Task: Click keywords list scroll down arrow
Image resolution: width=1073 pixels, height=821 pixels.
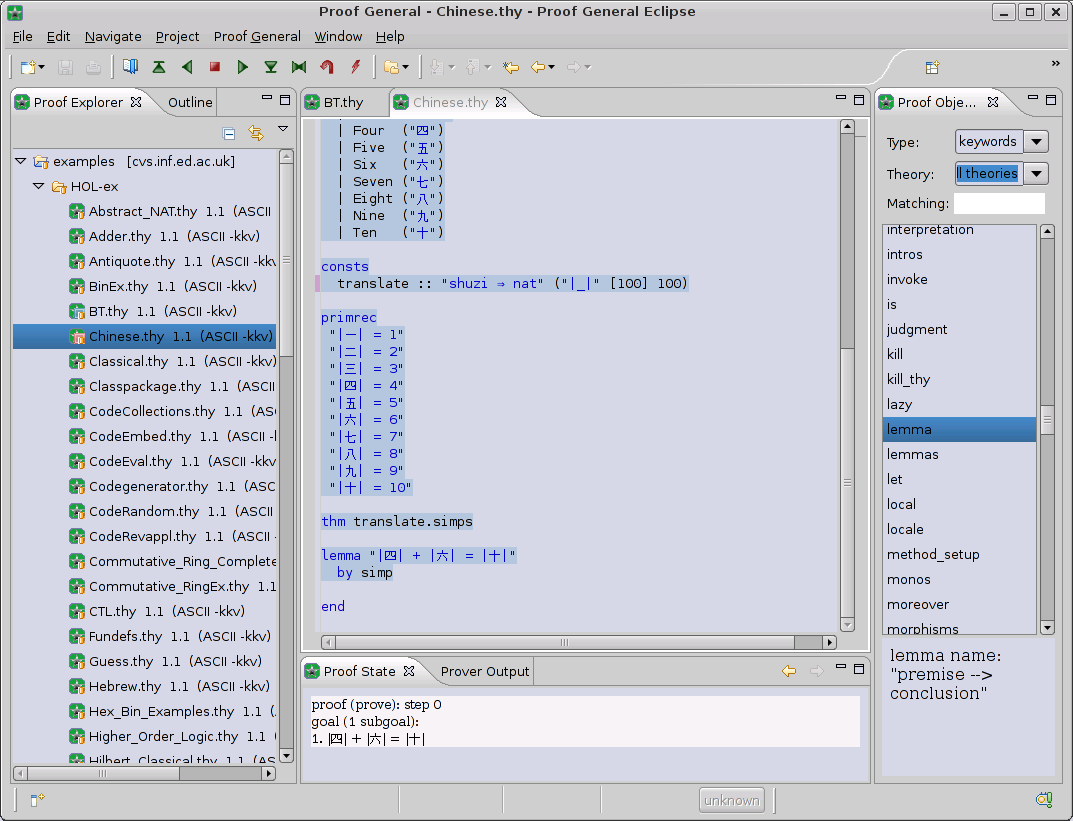Action: click(x=1047, y=627)
